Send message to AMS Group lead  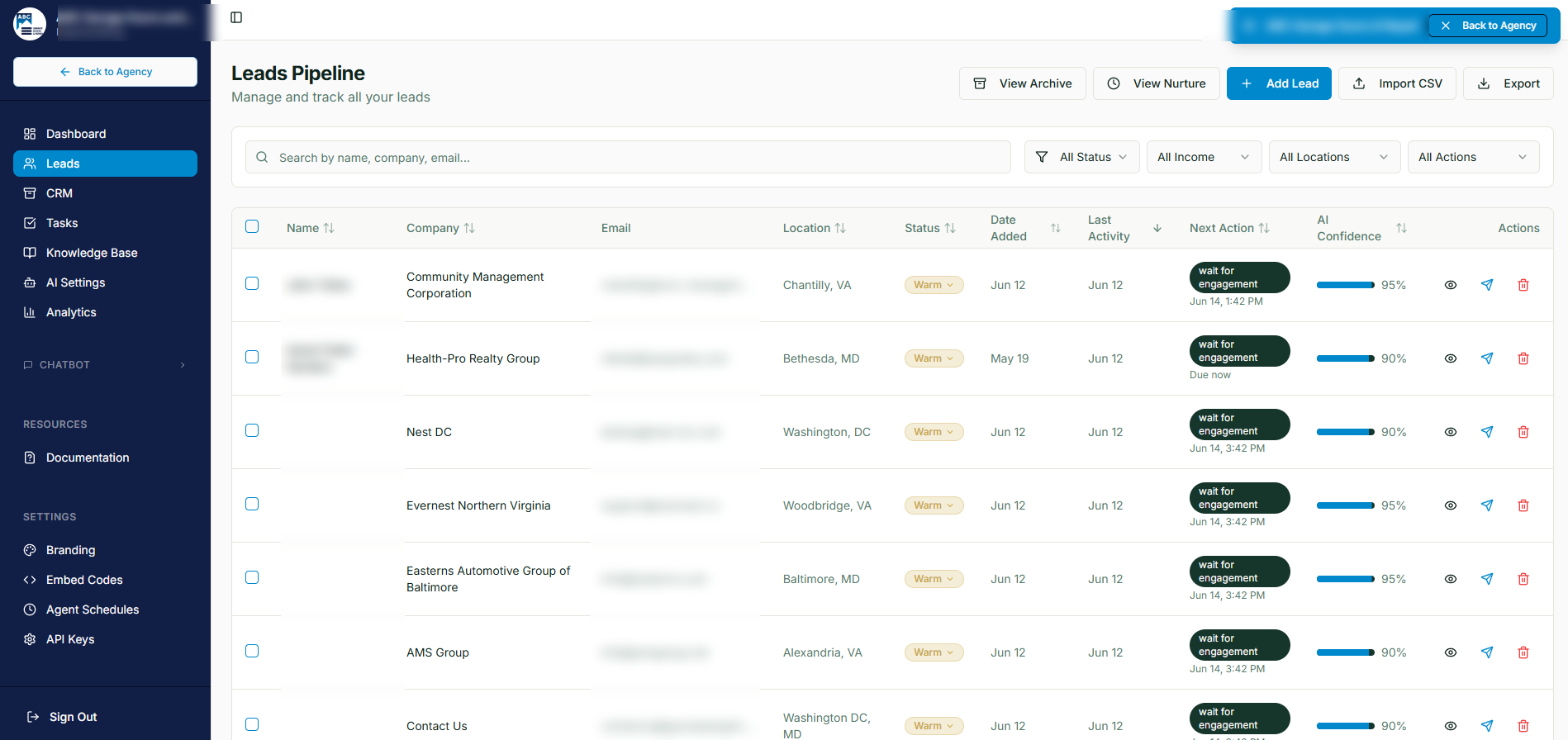(x=1487, y=652)
